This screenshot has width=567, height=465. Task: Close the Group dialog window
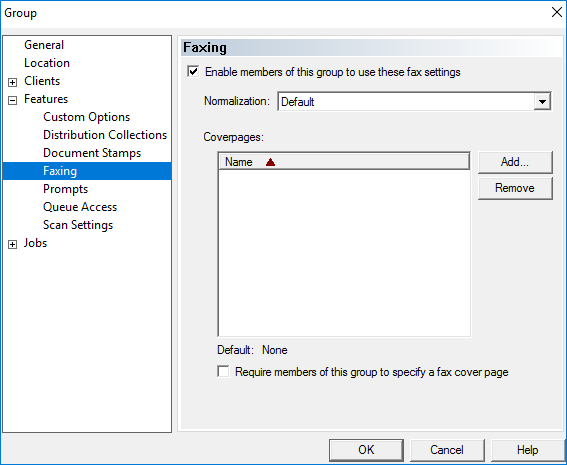click(x=557, y=12)
